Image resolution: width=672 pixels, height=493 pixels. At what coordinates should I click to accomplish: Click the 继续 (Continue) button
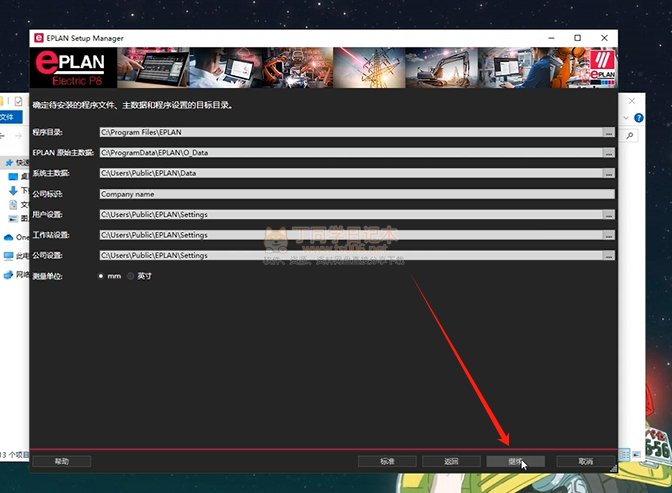coord(516,462)
